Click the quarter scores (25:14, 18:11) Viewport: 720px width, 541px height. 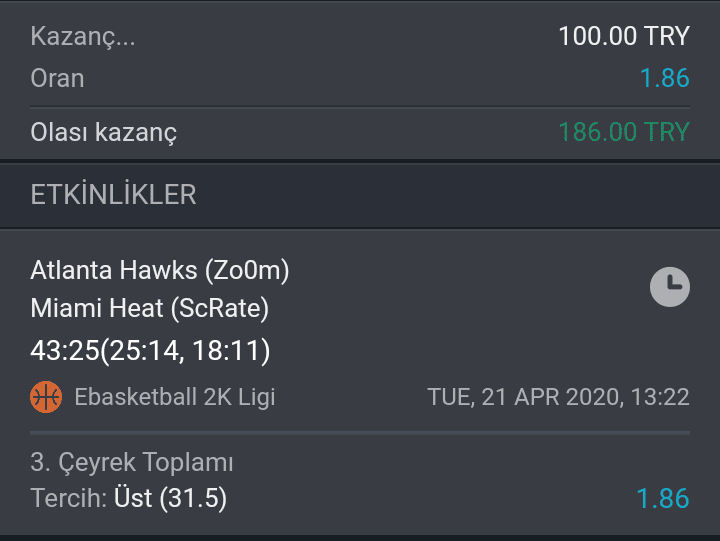185,351
